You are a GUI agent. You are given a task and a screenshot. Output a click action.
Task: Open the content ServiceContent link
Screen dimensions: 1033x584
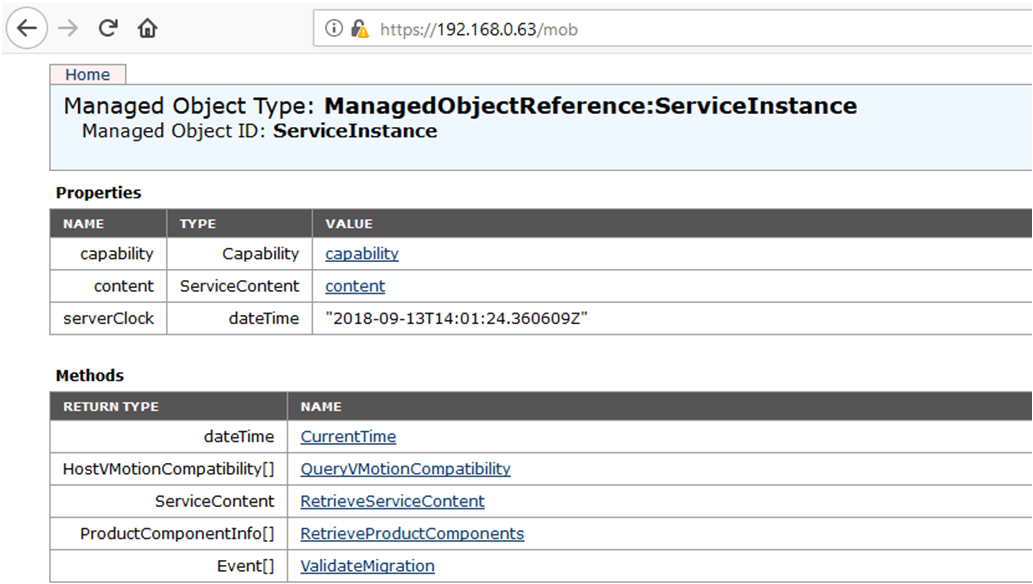[x=355, y=286]
